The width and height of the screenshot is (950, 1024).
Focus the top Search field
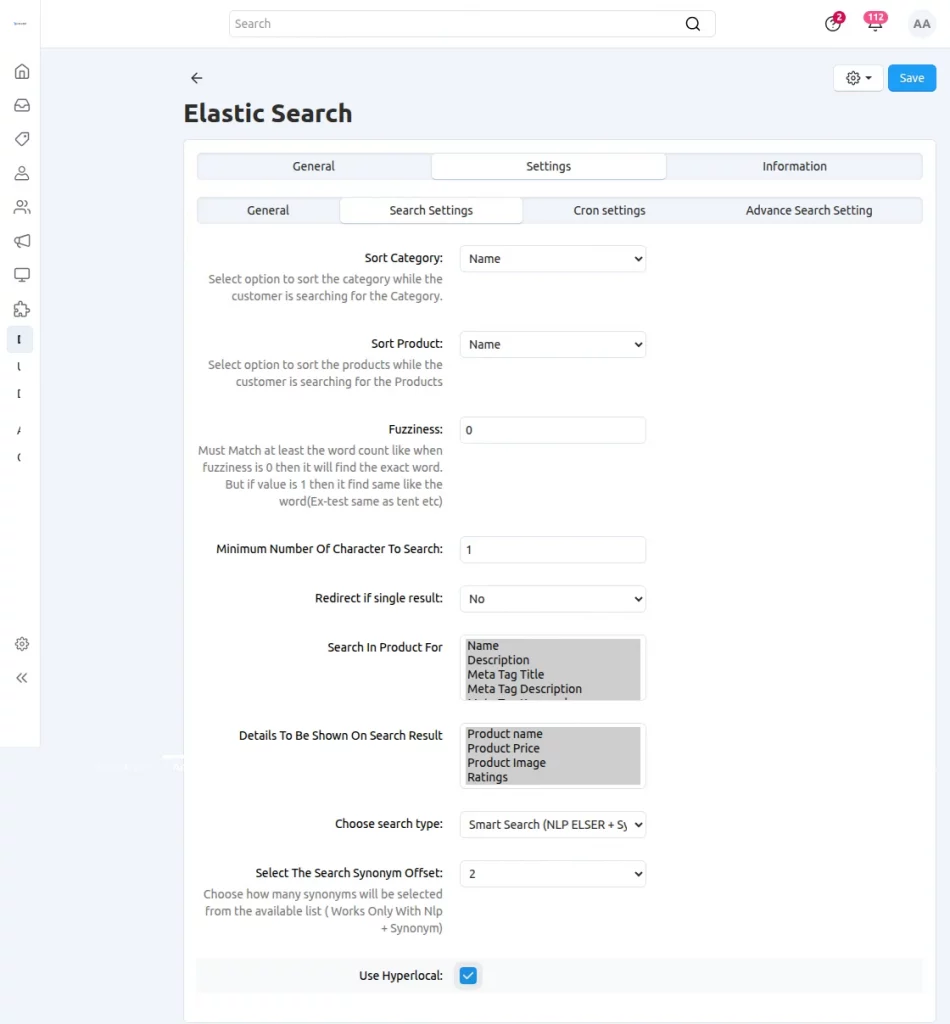pos(471,24)
